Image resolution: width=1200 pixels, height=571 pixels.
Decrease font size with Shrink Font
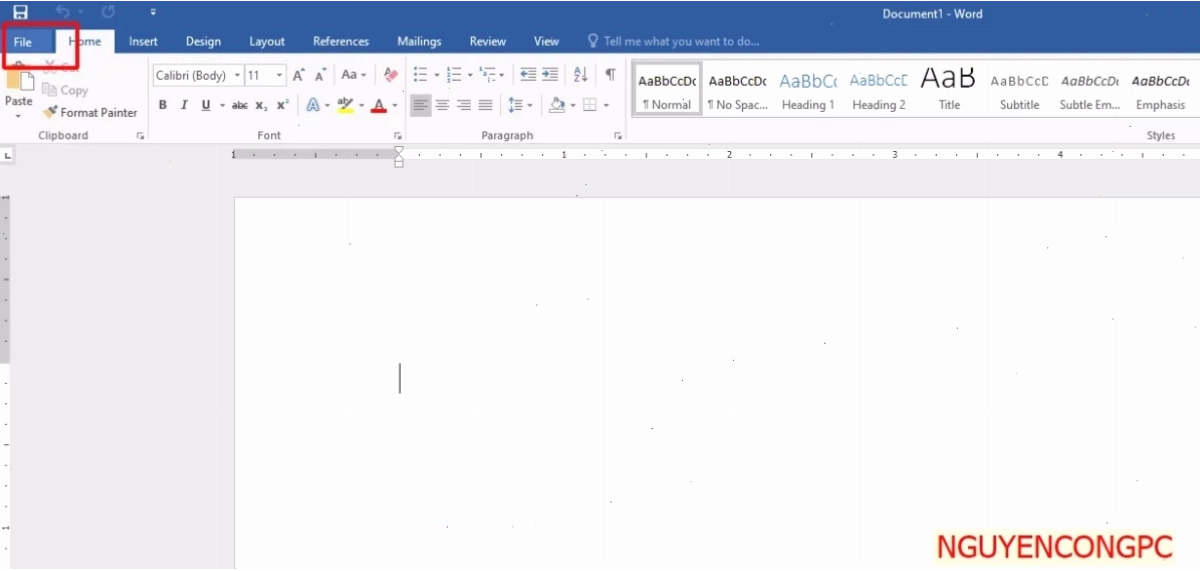[320, 75]
